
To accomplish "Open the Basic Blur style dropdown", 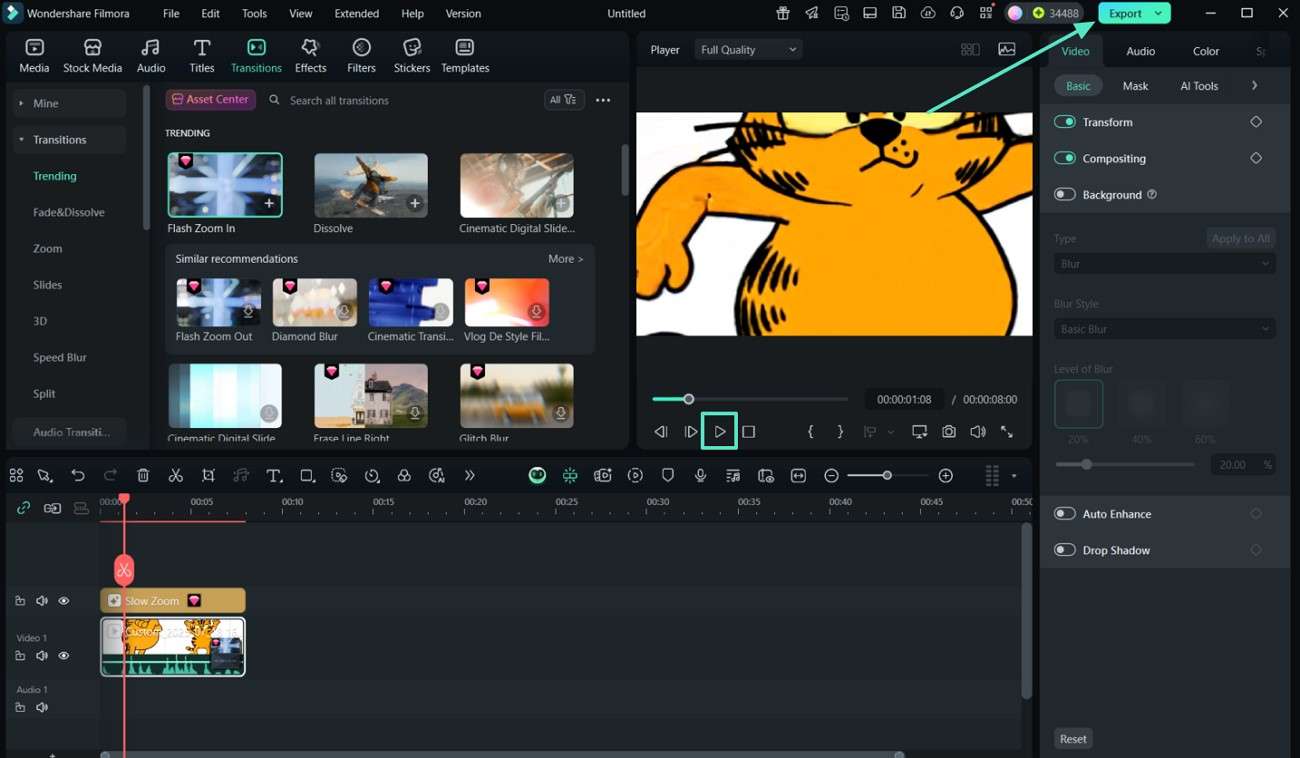I will pyautogui.click(x=1165, y=329).
